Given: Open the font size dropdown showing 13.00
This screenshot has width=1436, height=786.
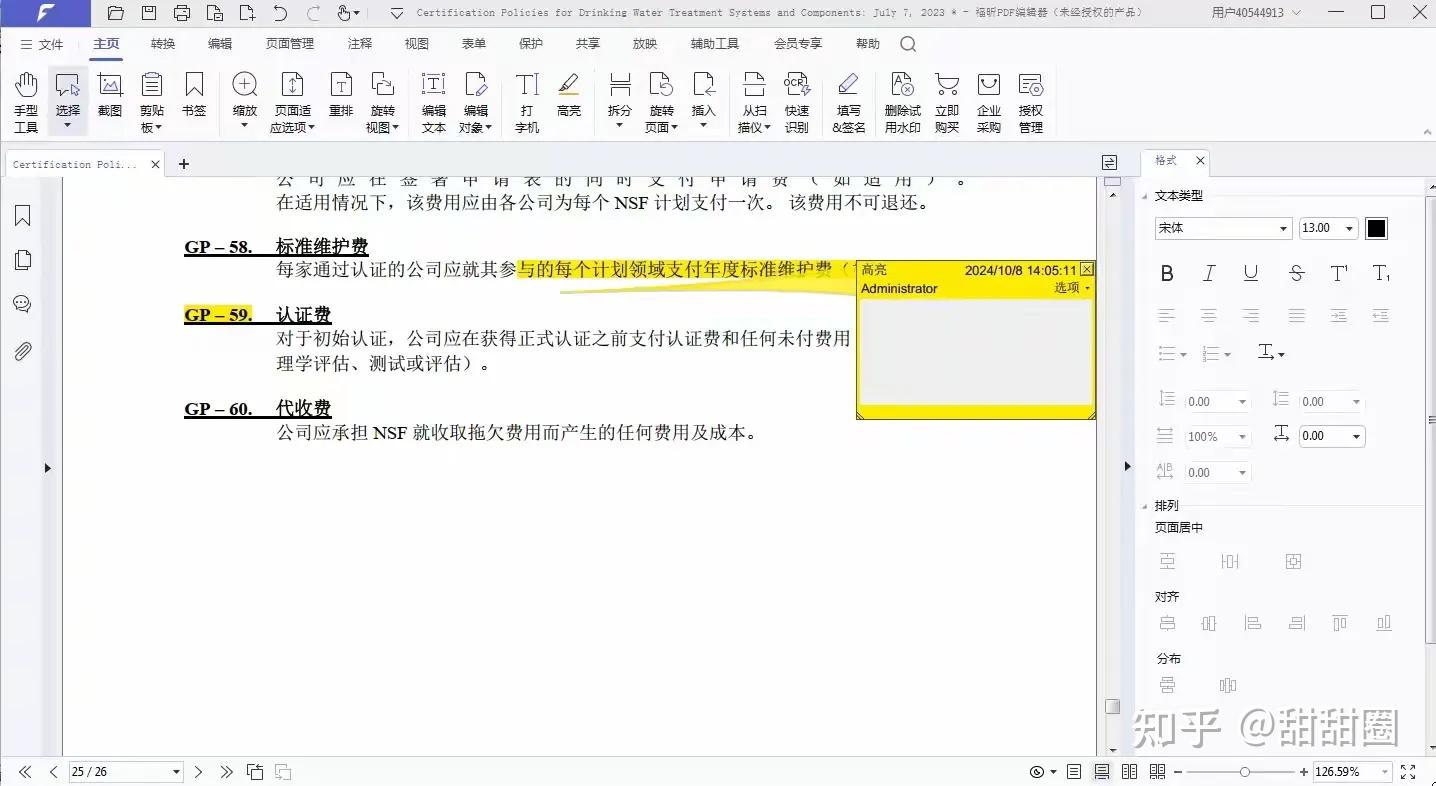Looking at the screenshot, I should tap(1328, 228).
